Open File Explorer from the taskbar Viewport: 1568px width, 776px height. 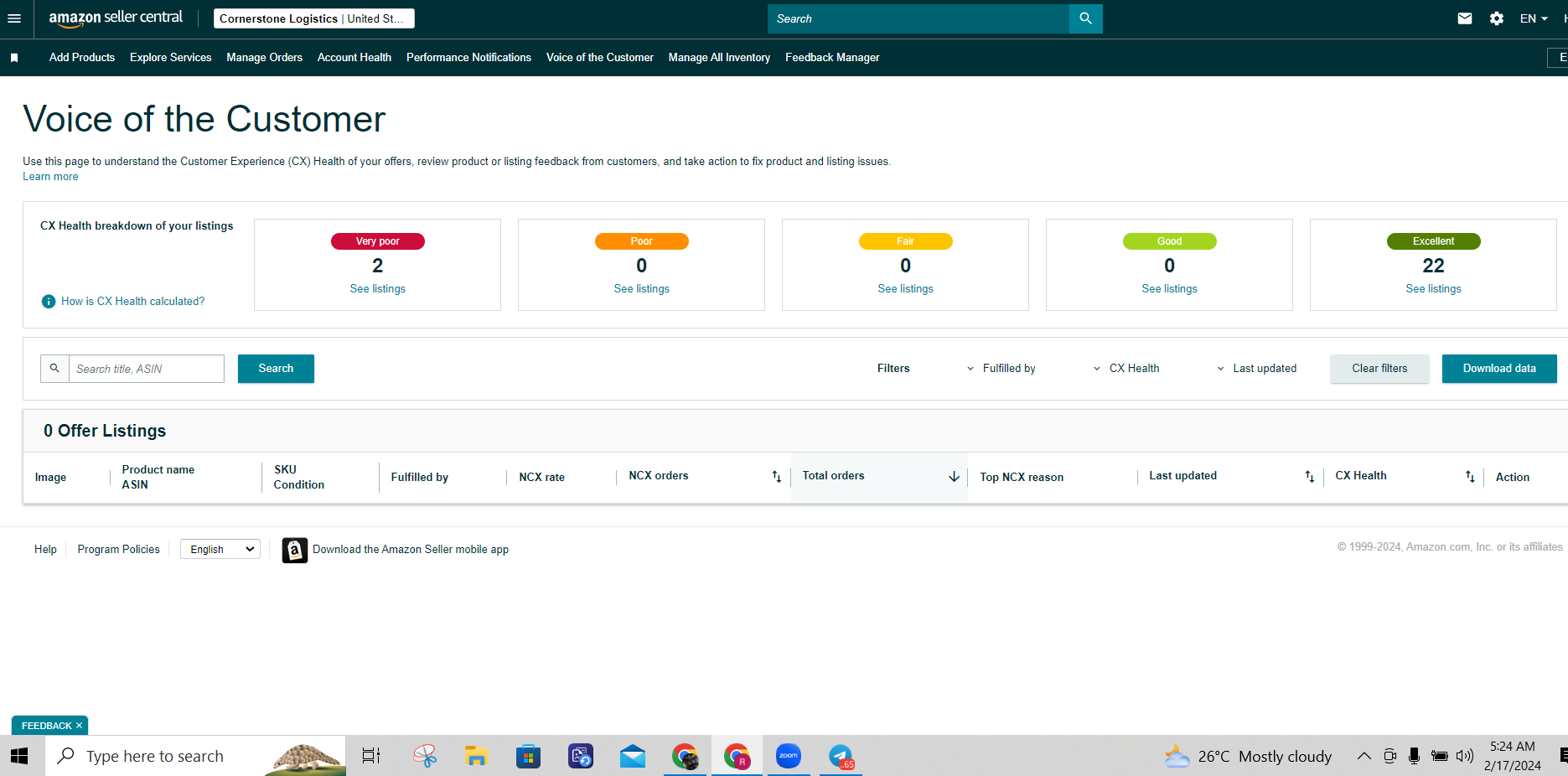pyautogui.click(x=476, y=756)
